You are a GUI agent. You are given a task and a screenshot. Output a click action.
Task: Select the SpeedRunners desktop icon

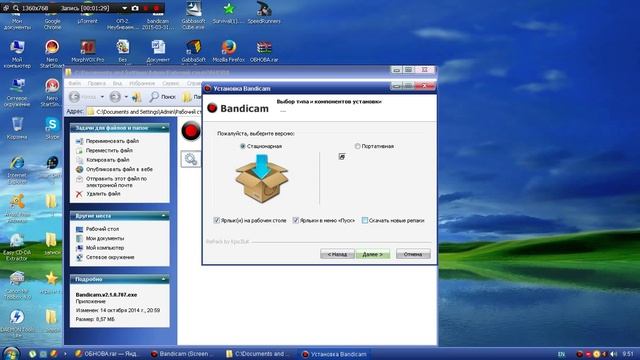pos(264,13)
